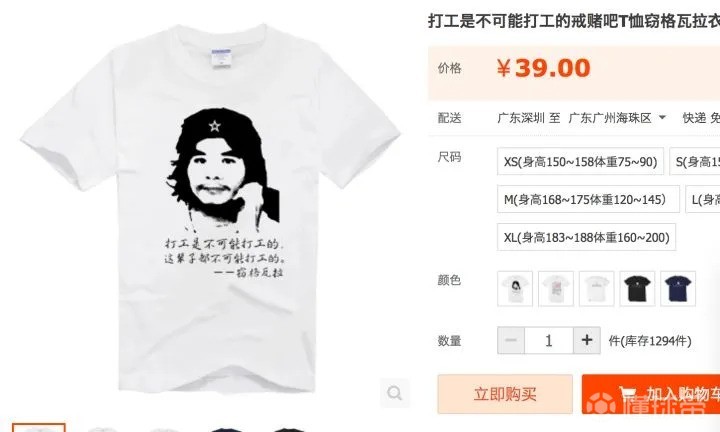Open the 广东广州海珠区 delivery destination dropdown

pos(617,118)
